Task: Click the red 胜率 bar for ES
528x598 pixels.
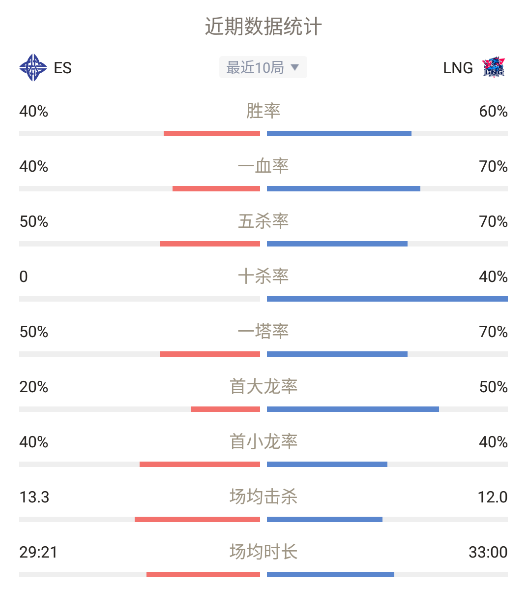Action: pyautogui.click(x=212, y=133)
